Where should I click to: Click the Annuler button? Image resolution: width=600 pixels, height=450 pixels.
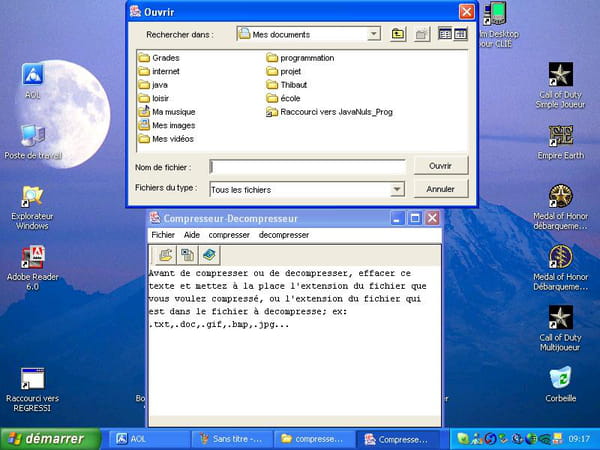(x=440, y=189)
